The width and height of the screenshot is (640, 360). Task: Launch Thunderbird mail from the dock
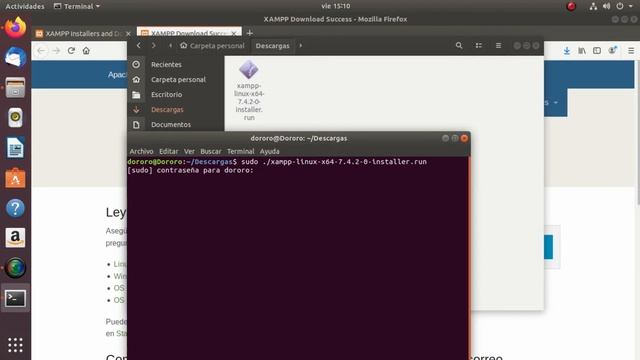click(15, 57)
